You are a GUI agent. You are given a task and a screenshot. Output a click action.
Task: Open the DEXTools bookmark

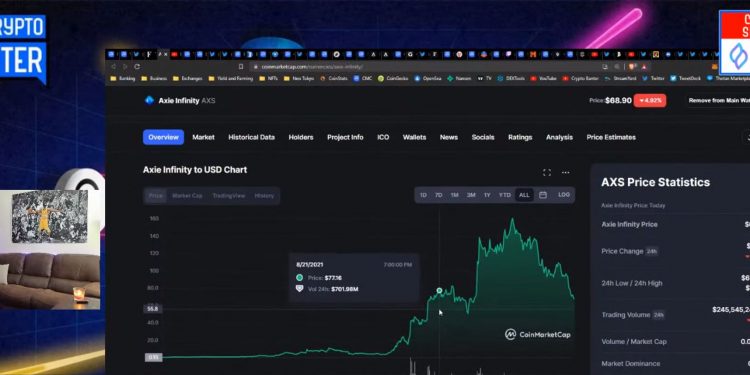[511, 78]
